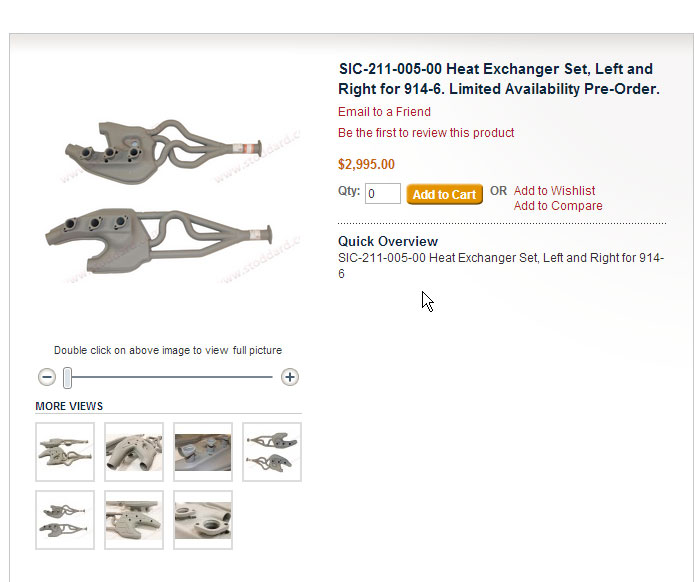Show the fourth thumbnail in the top row
This screenshot has height=582, width=694.
click(272, 452)
